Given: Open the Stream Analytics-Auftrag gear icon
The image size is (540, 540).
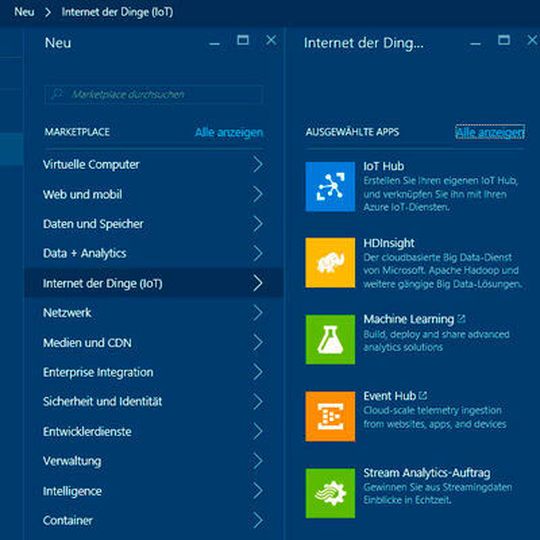Looking at the screenshot, I should (330, 493).
